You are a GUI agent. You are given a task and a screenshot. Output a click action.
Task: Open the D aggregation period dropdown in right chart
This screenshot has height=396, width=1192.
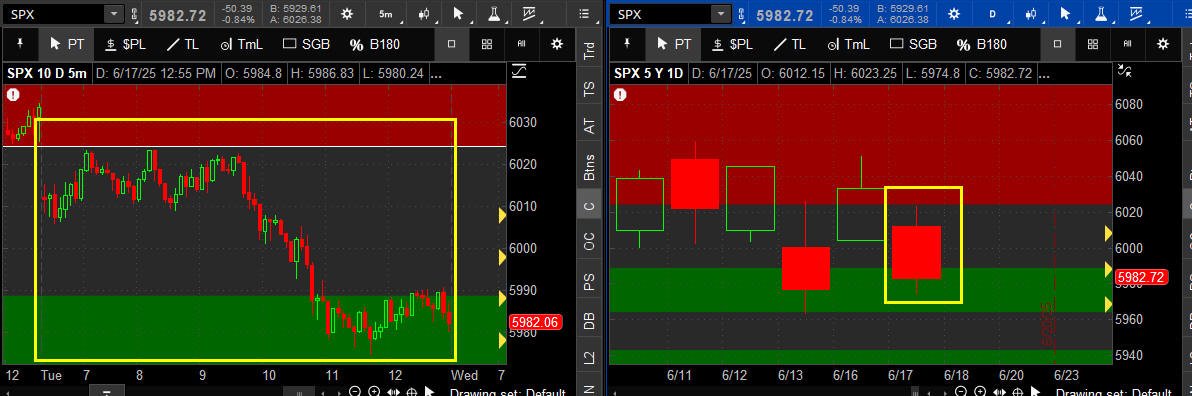tap(992, 14)
